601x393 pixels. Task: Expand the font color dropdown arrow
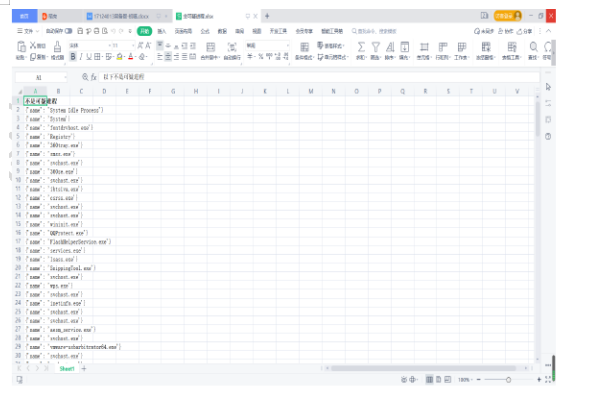[136, 57]
